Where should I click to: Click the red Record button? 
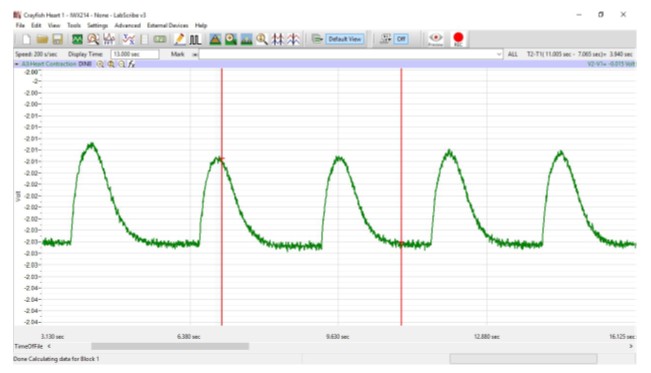coord(458,39)
